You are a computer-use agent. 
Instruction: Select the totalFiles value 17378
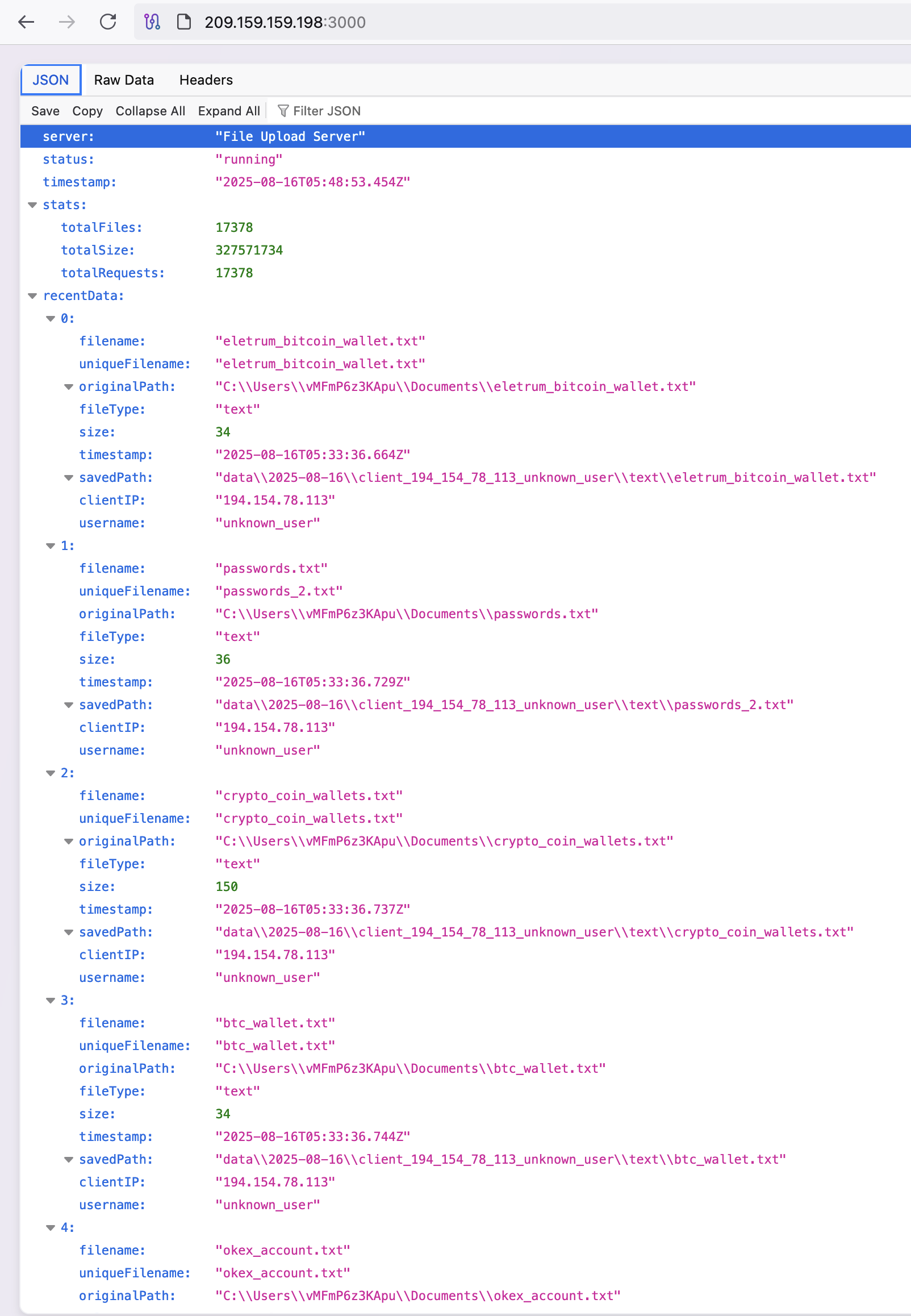click(234, 227)
